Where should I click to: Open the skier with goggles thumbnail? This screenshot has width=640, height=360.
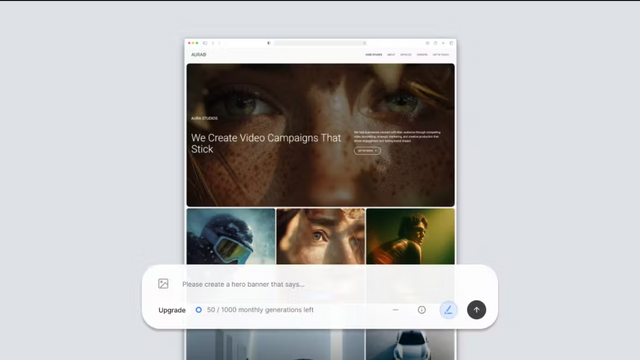(x=231, y=236)
